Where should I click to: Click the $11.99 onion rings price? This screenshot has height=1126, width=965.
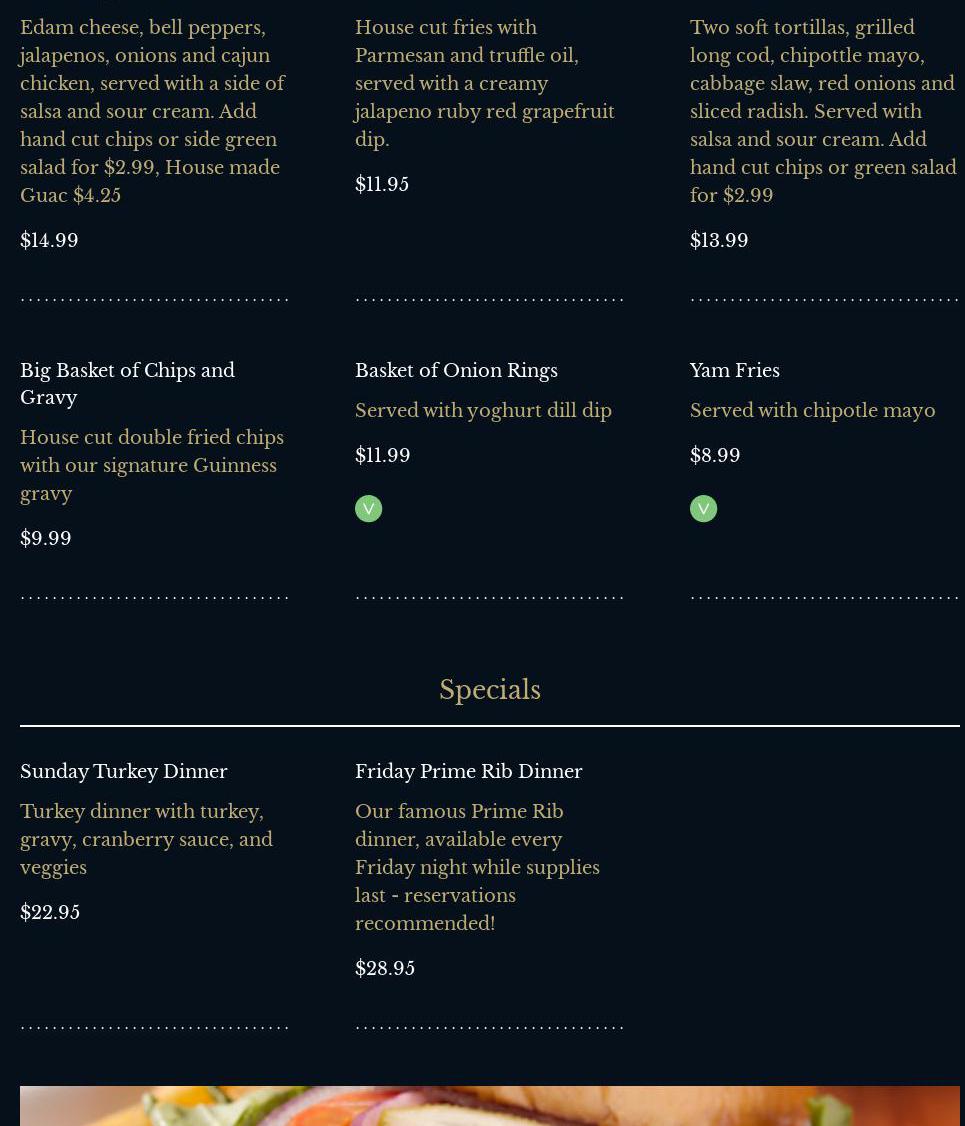pyautogui.click(x=383, y=455)
